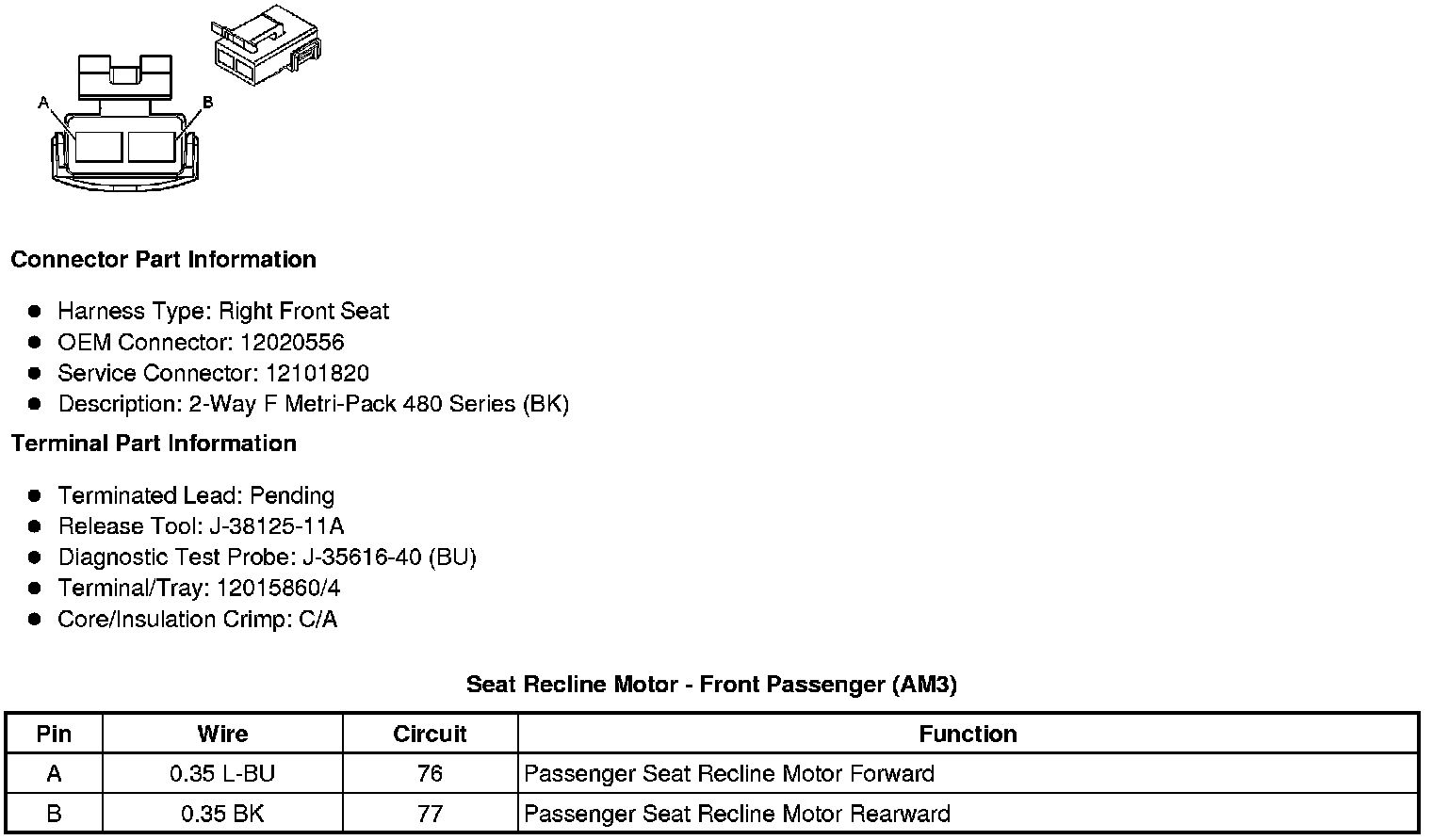Screen dimensions: 1432x840
Task: Click the Wire column header
Action: tap(222, 735)
